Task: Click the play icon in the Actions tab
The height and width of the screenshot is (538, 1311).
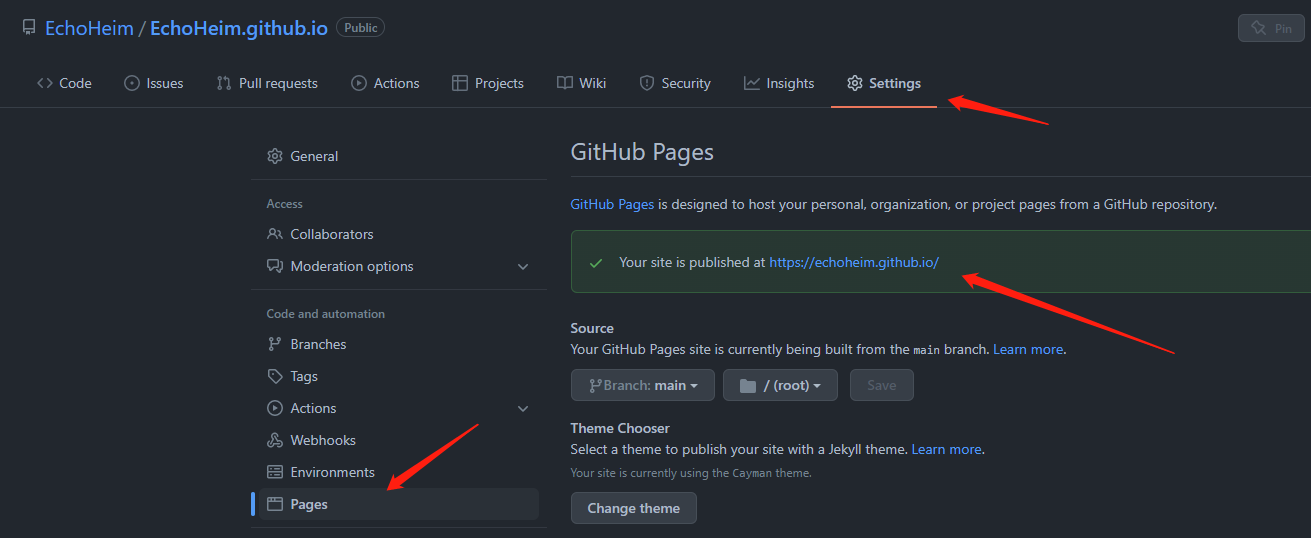Action: tap(359, 83)
